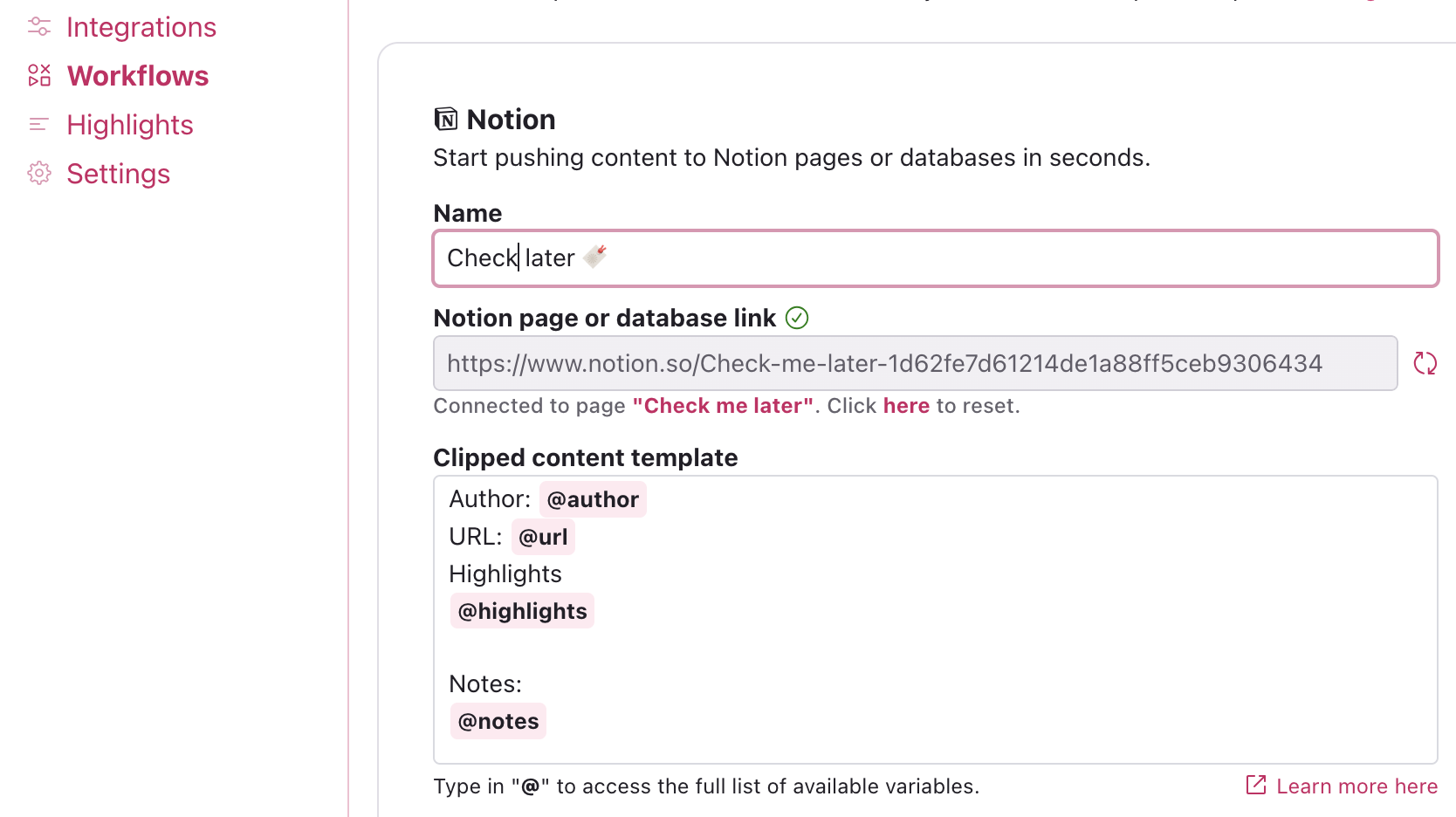
Task: Refresh the Notion link with the sync icon
Action: tap(1425, 363)
